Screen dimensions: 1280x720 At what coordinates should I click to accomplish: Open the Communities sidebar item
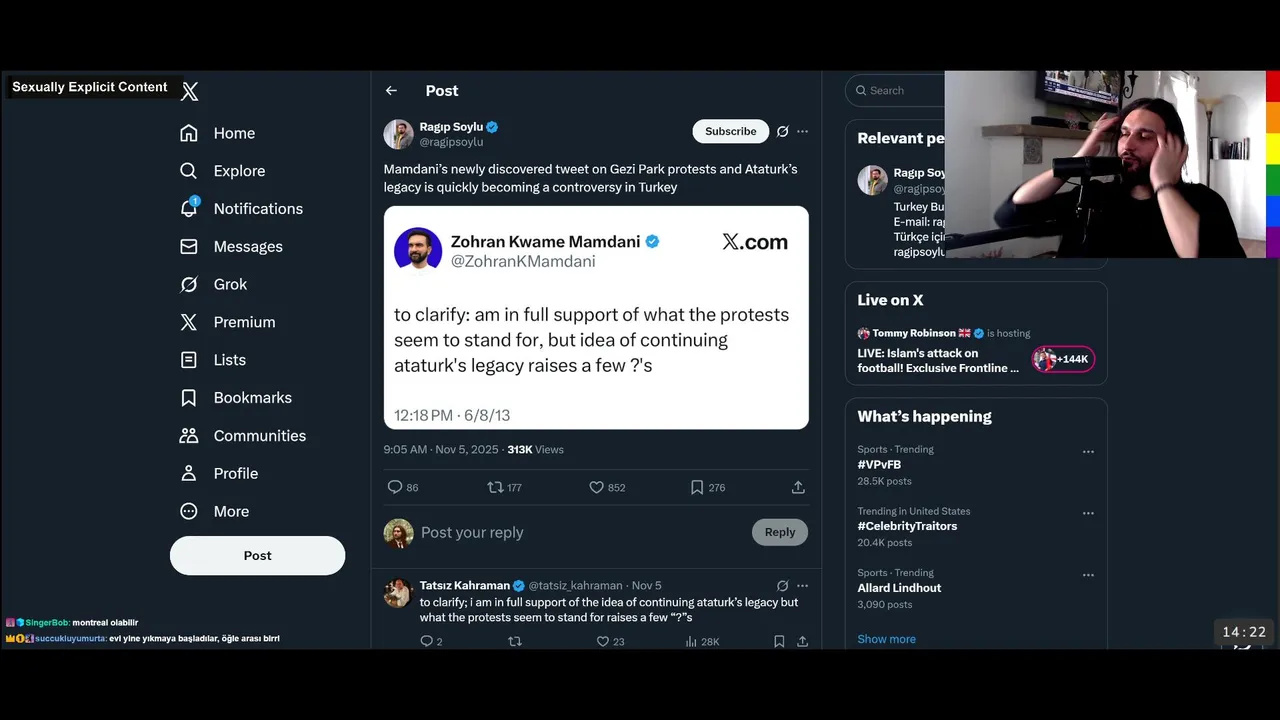(259, 436)
